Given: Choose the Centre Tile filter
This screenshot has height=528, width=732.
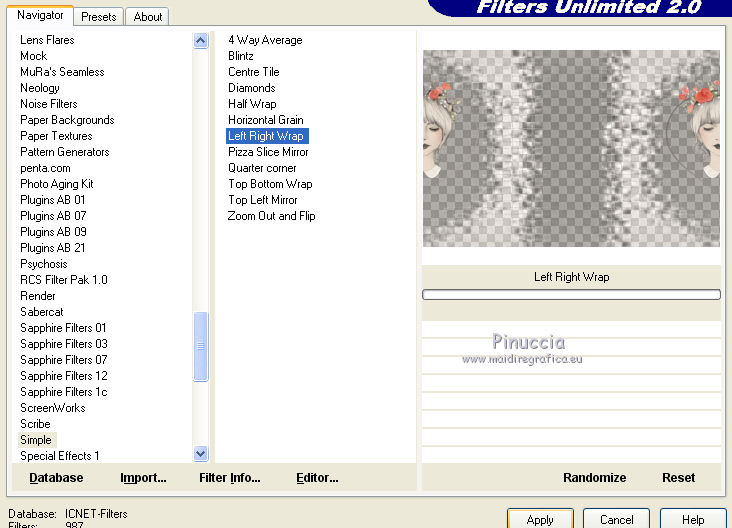Looking at the screenshot, I should [253, 72].
